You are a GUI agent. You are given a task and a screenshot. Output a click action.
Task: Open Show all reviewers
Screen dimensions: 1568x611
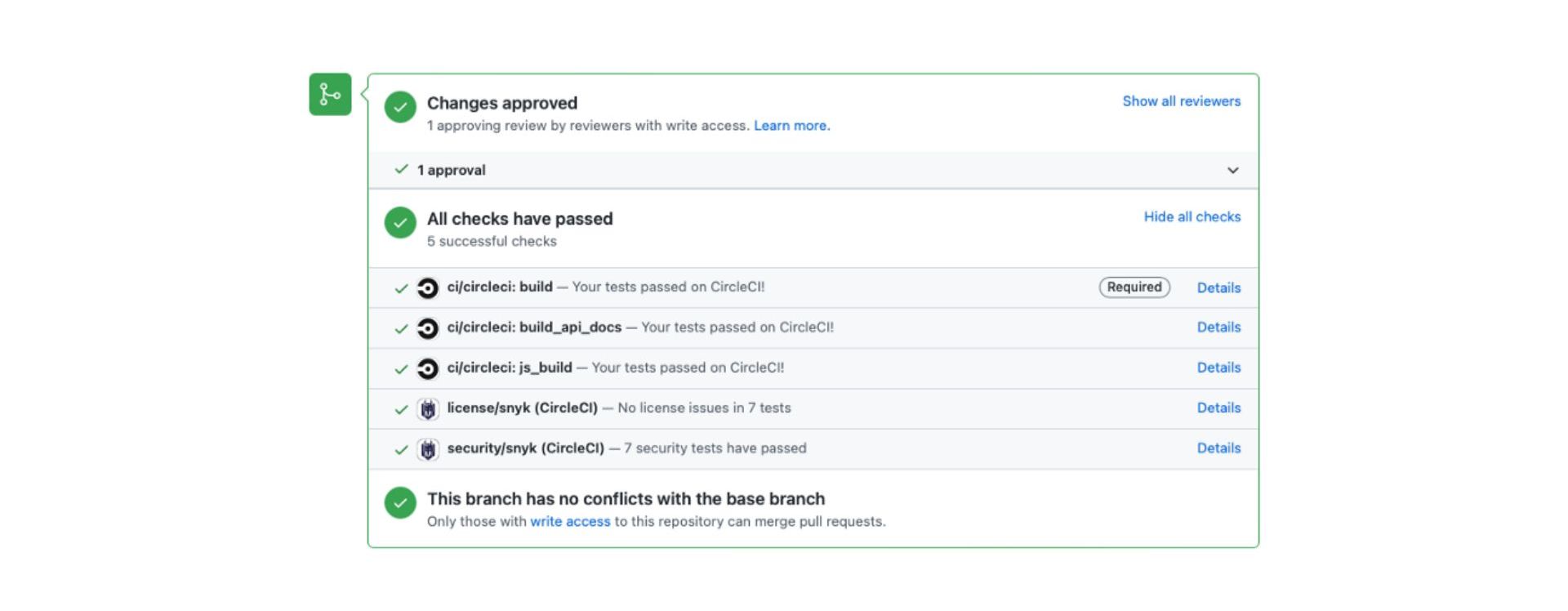click(x=1181, y=101)
